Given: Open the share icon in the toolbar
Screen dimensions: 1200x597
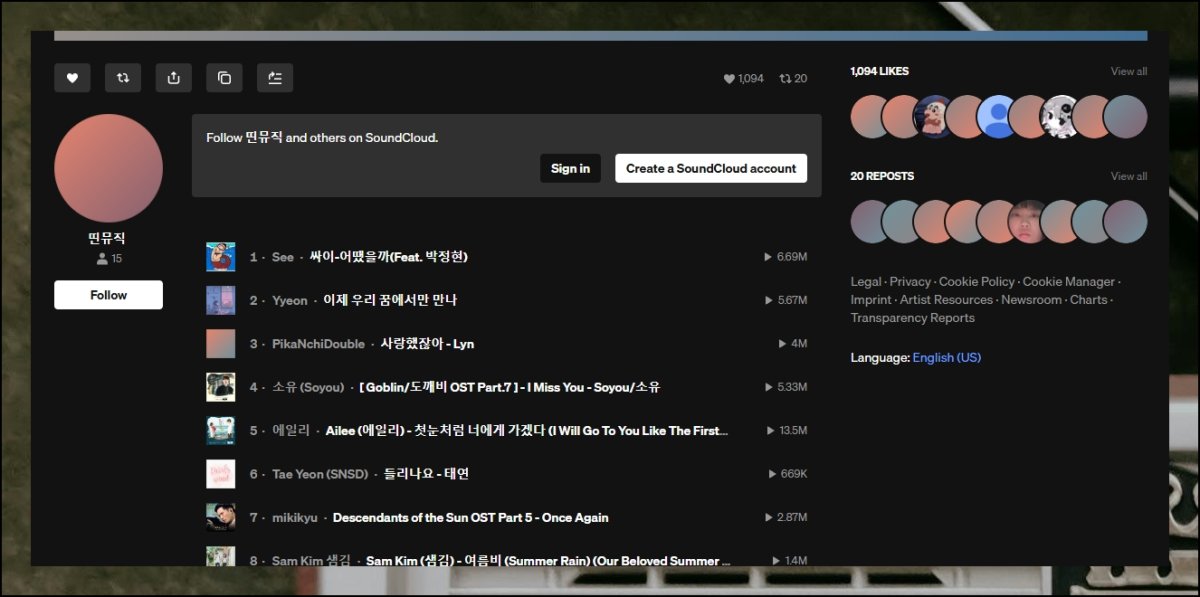Looking at the screenshot, I should (174, 78).
